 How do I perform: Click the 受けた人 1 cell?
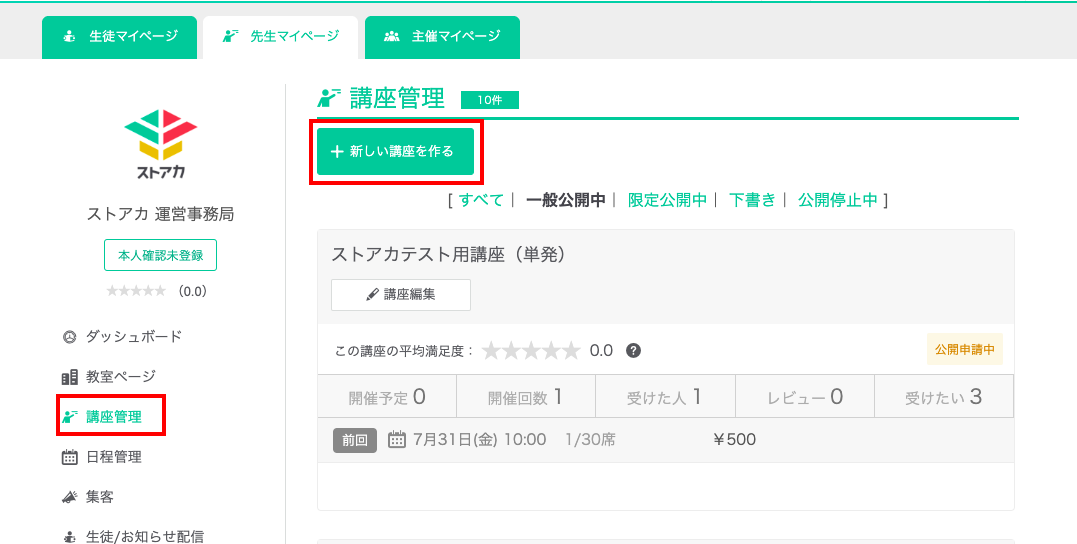pos(666,396)
